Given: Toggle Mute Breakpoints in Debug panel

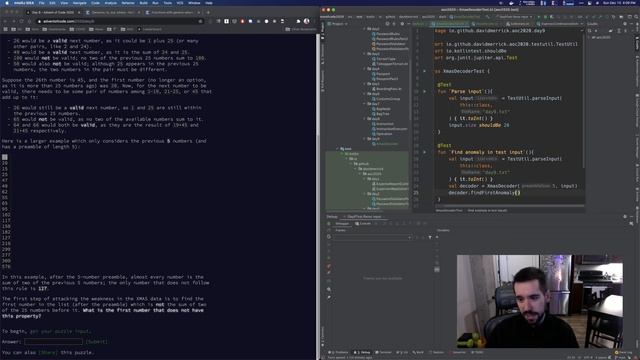Looking at the screenshot, I should click(329, 272).
